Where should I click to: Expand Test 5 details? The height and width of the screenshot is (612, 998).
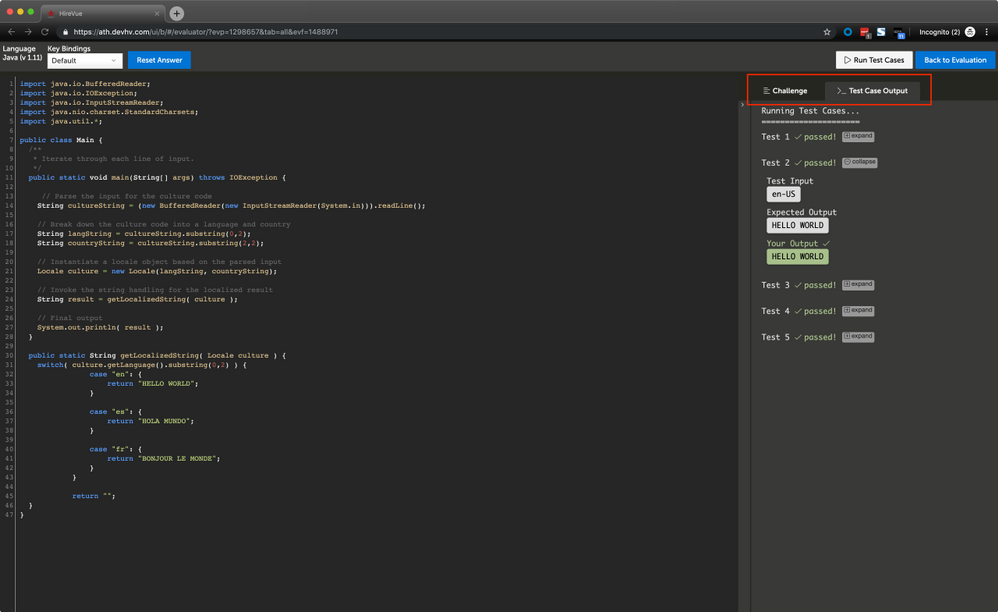(858, 337)
